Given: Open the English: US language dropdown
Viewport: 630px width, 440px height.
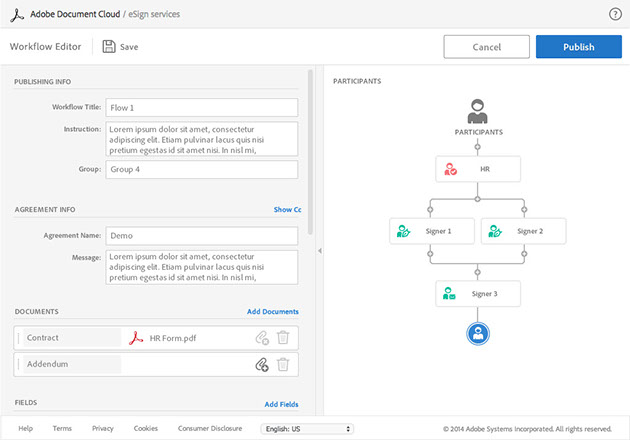Looking at the screenshot, I should point(306,428).
